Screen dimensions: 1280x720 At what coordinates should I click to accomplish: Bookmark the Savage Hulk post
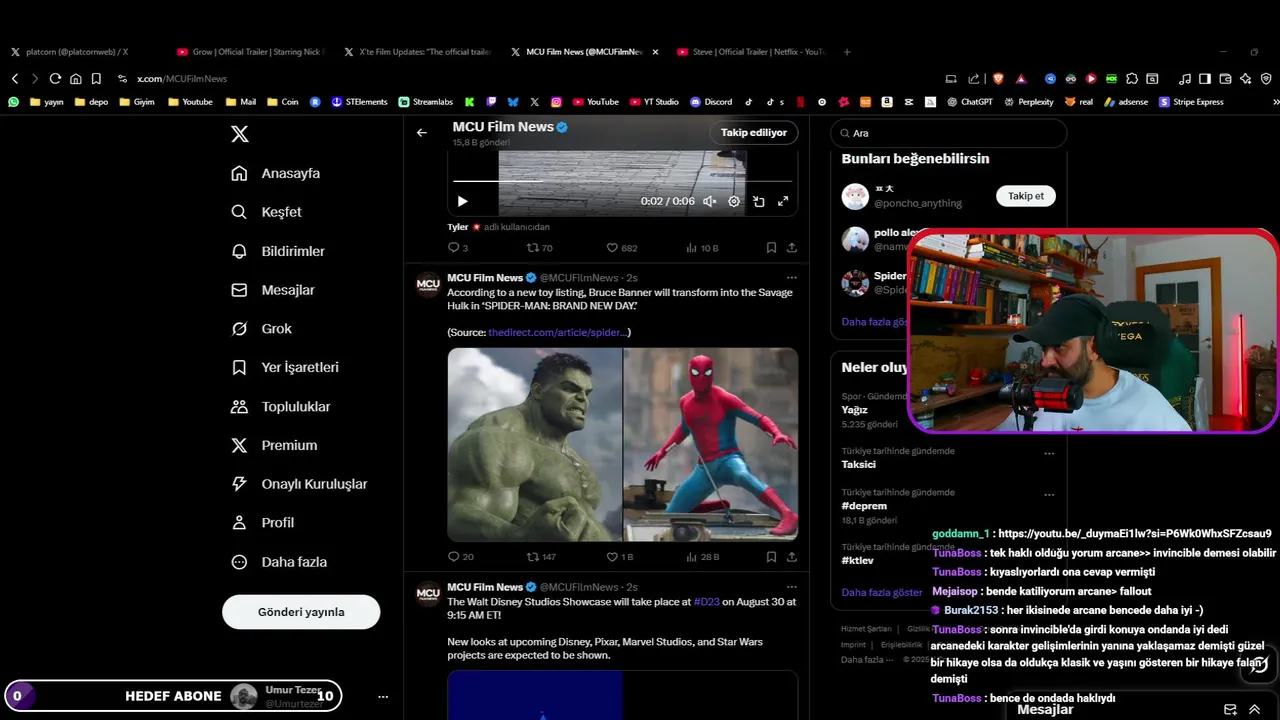click(771, 557)
